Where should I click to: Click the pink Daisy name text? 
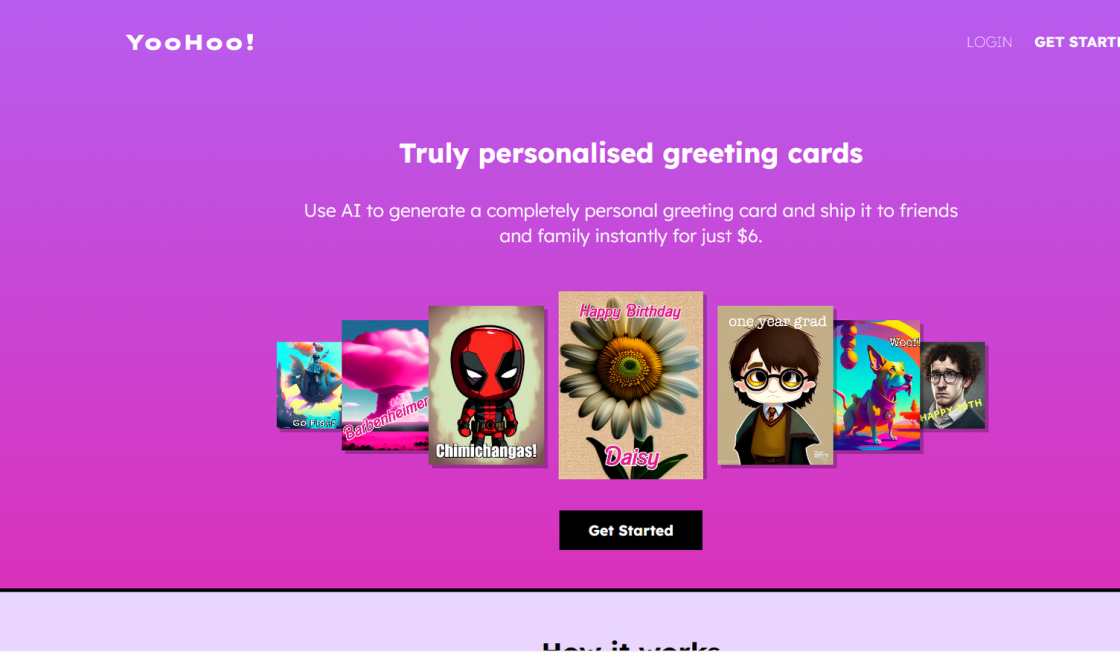[x=631, y=456]
